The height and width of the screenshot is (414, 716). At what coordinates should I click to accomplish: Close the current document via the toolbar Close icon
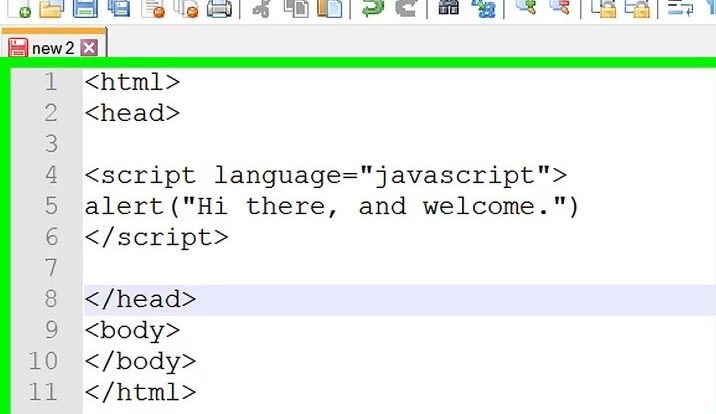(153, 8)
